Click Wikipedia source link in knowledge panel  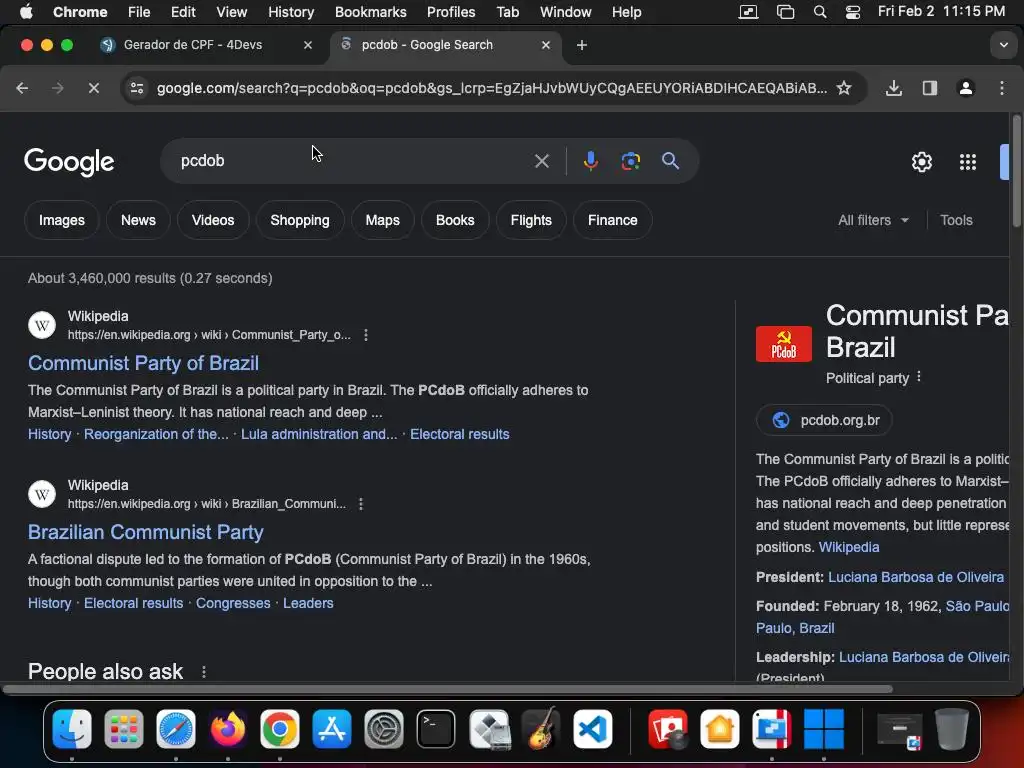[848, 547]
